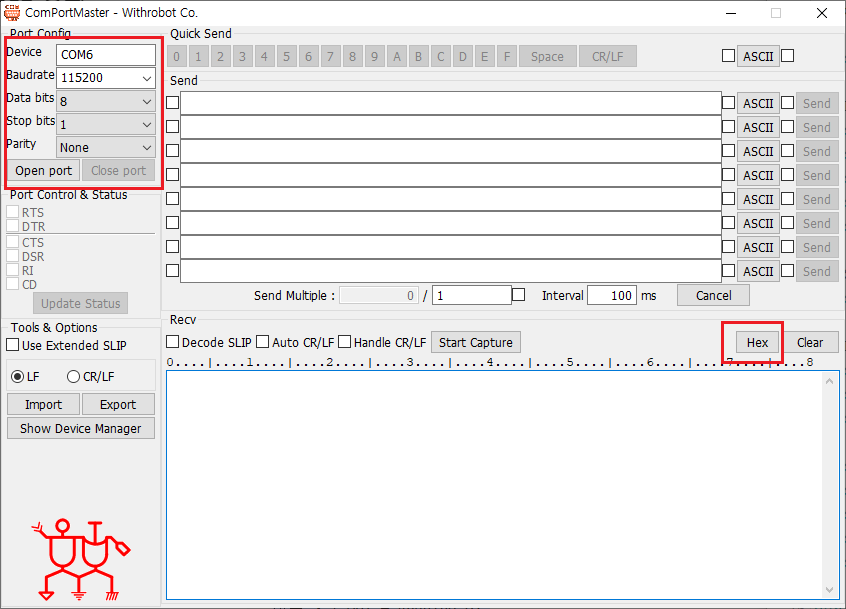Click Quick Send key A
The width and height of the screenshot is (846, 609).
click(x=397, y=57)
